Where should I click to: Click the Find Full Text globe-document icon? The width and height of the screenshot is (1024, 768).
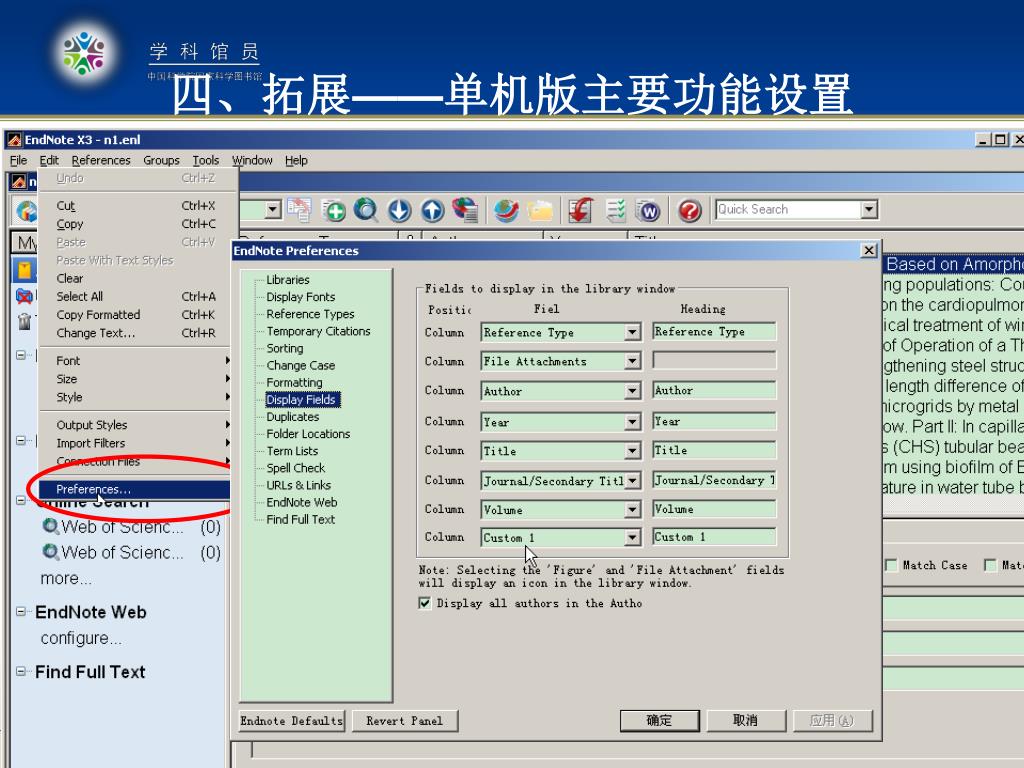464,210
